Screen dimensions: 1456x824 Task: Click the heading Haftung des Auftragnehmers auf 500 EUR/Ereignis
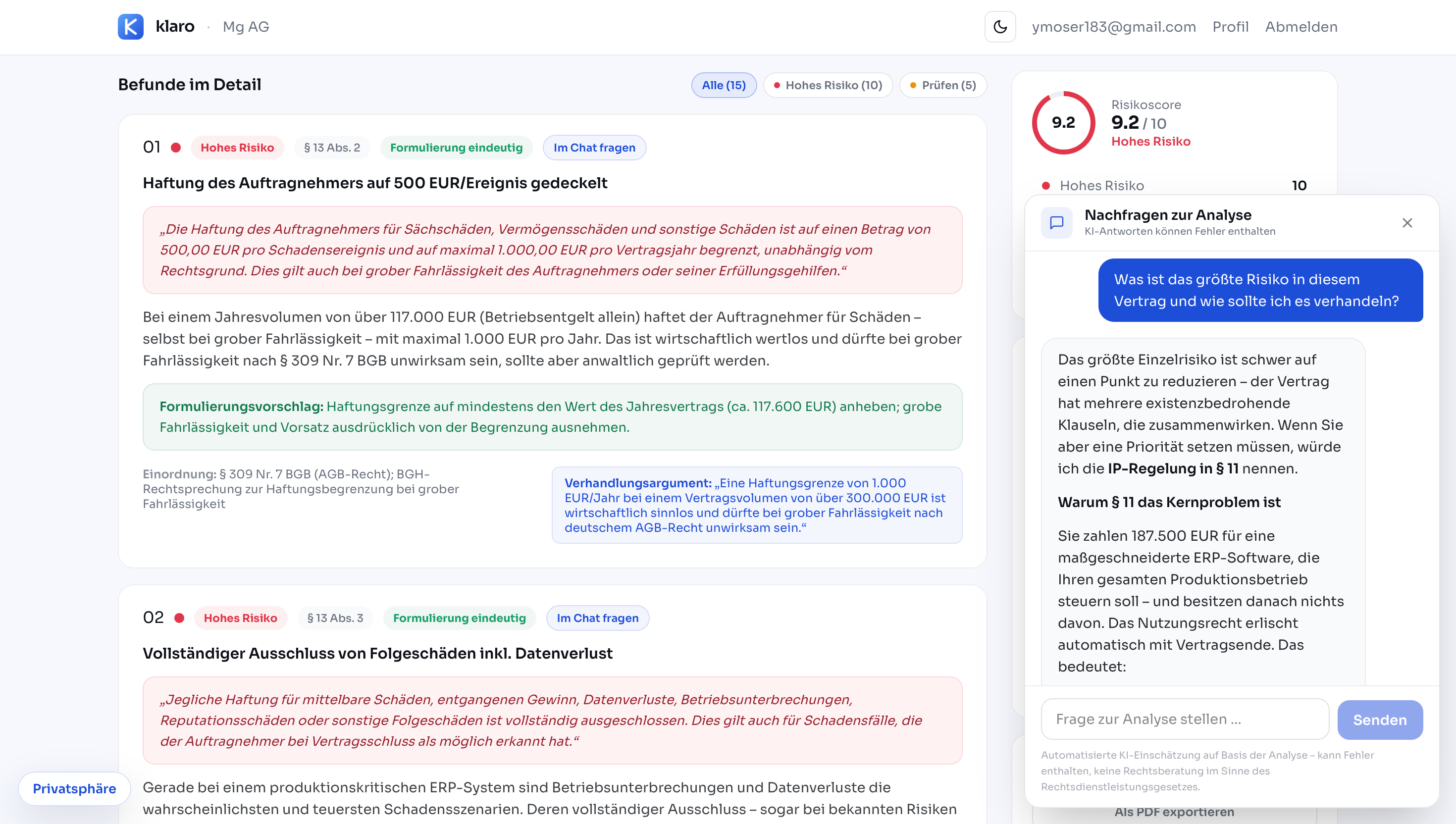coord(374,183)
